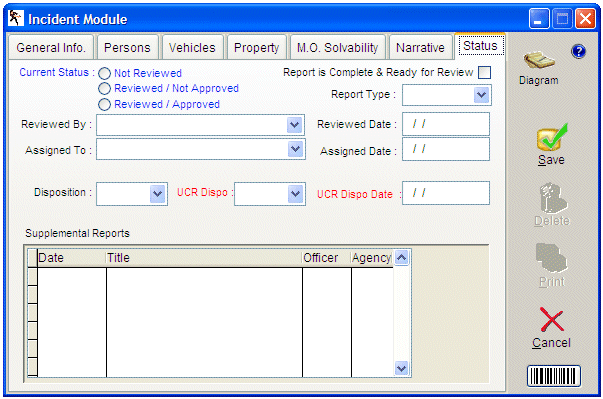The width and height of the screenshot is (603, 399).
Task: Click the up arrow in Supplemental Reports grid
Action: [401, 258]
